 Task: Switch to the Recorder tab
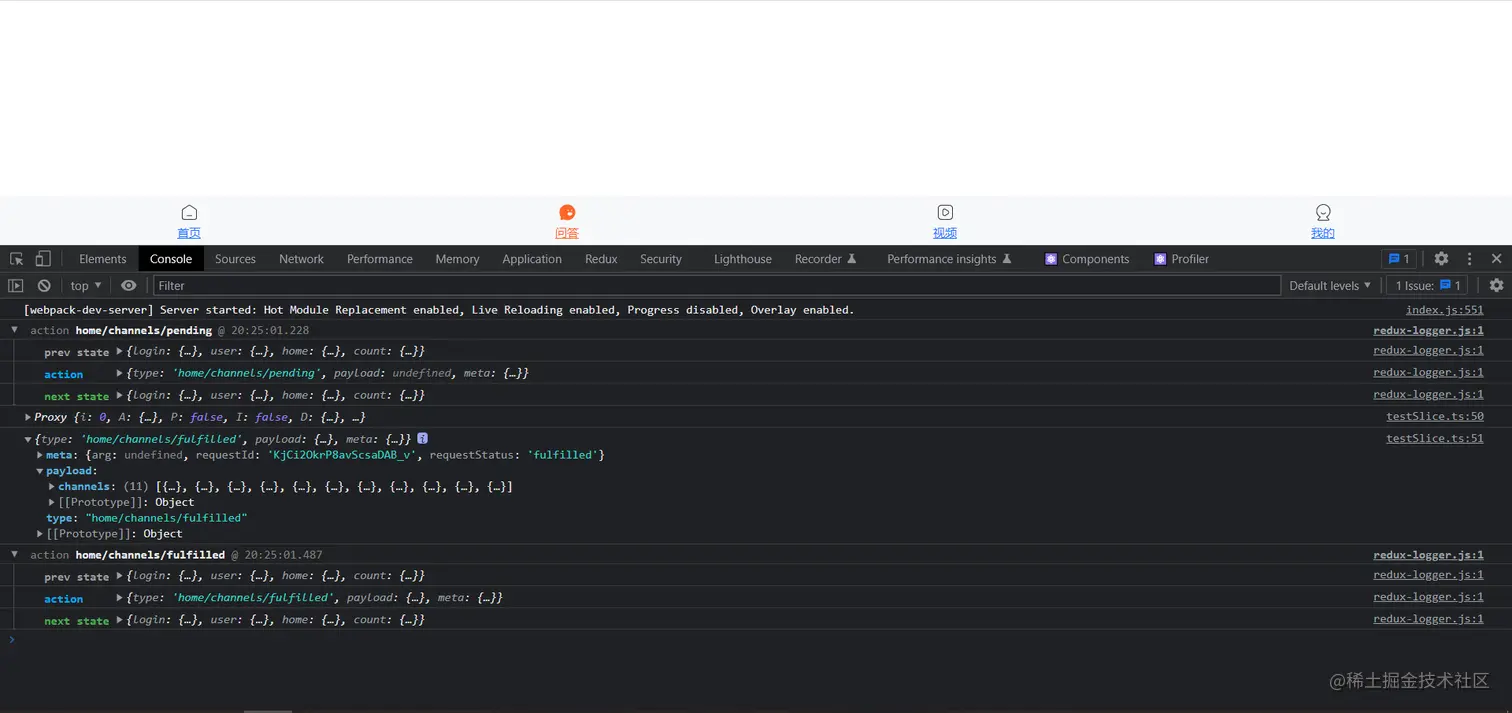(x=825, y=259)
